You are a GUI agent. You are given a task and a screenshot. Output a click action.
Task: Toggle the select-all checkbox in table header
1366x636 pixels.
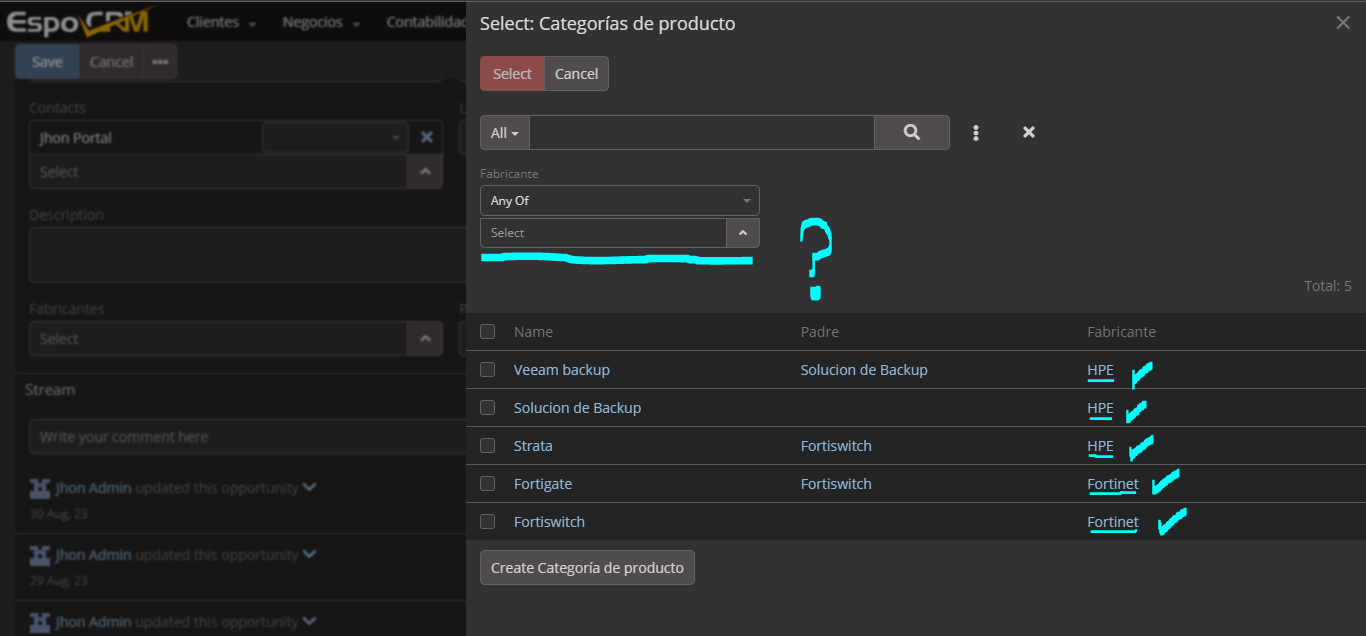pyautogui.click(x=488, y=332)
